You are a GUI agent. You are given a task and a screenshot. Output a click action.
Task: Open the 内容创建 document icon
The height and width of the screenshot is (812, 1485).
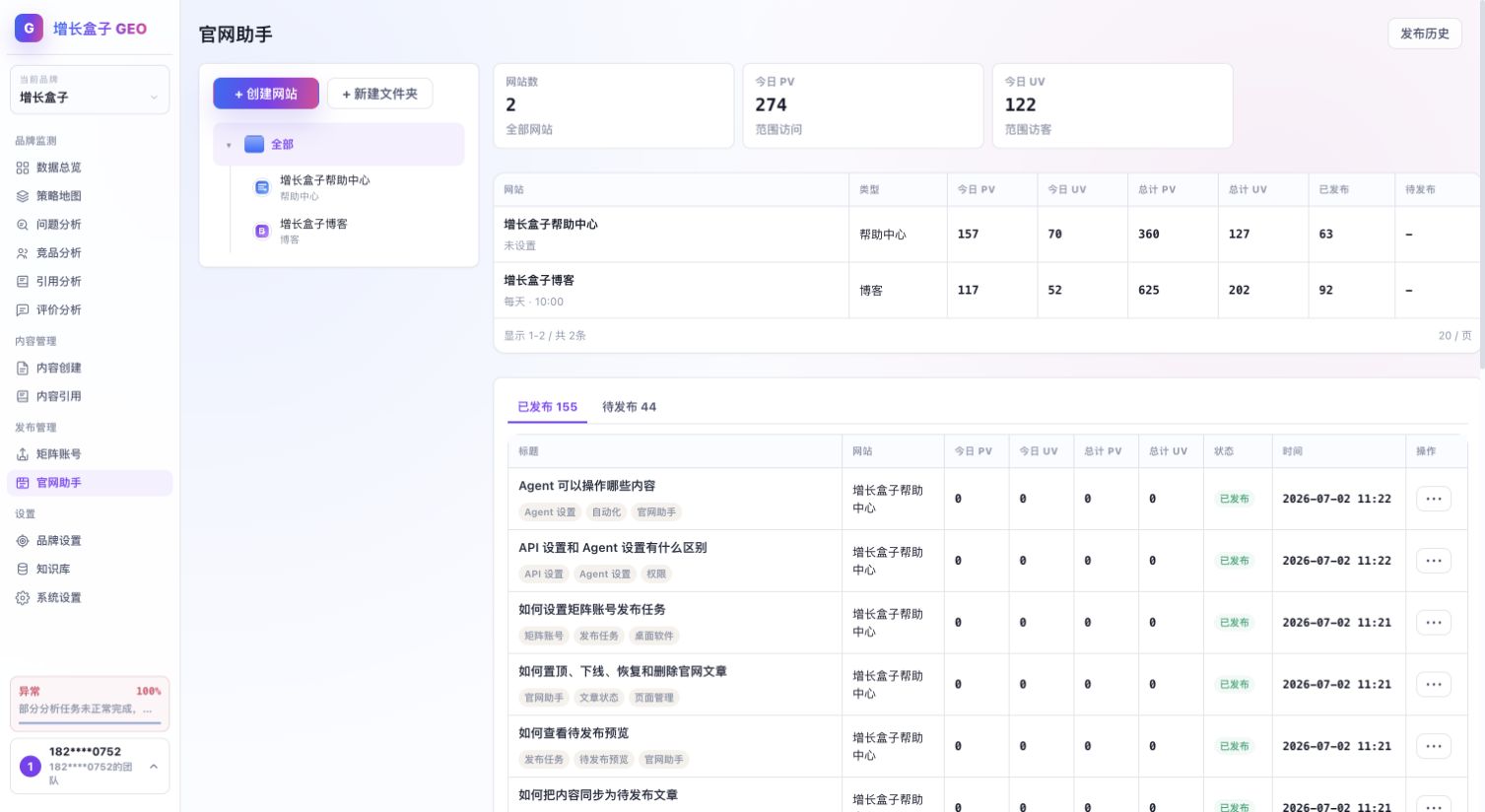tap(23, 369)
